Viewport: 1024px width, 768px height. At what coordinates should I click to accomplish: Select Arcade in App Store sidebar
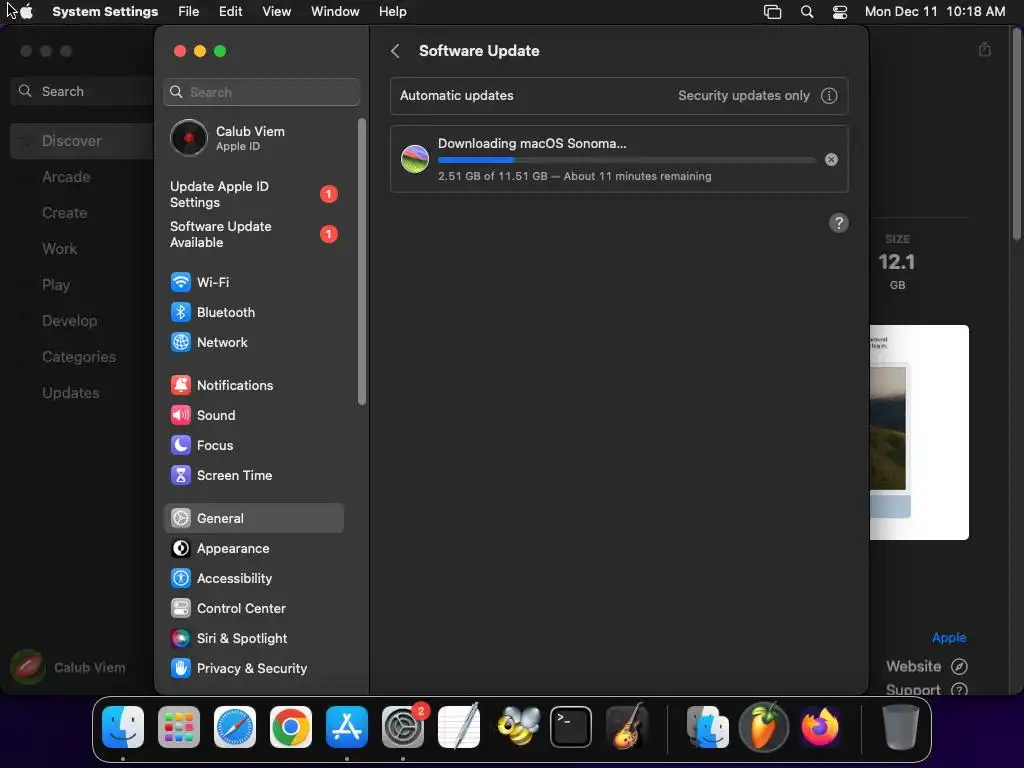pyautogui.click(x=66, y=177)
